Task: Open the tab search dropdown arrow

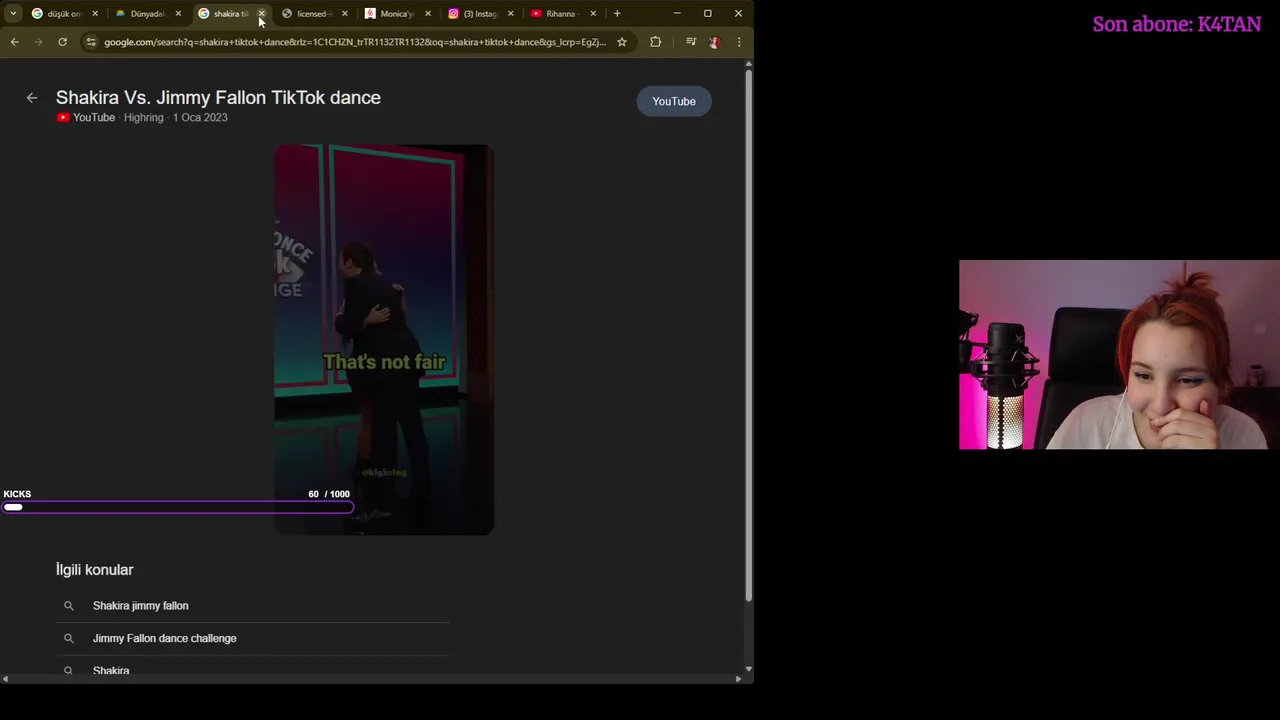Action: pos(13,14)
